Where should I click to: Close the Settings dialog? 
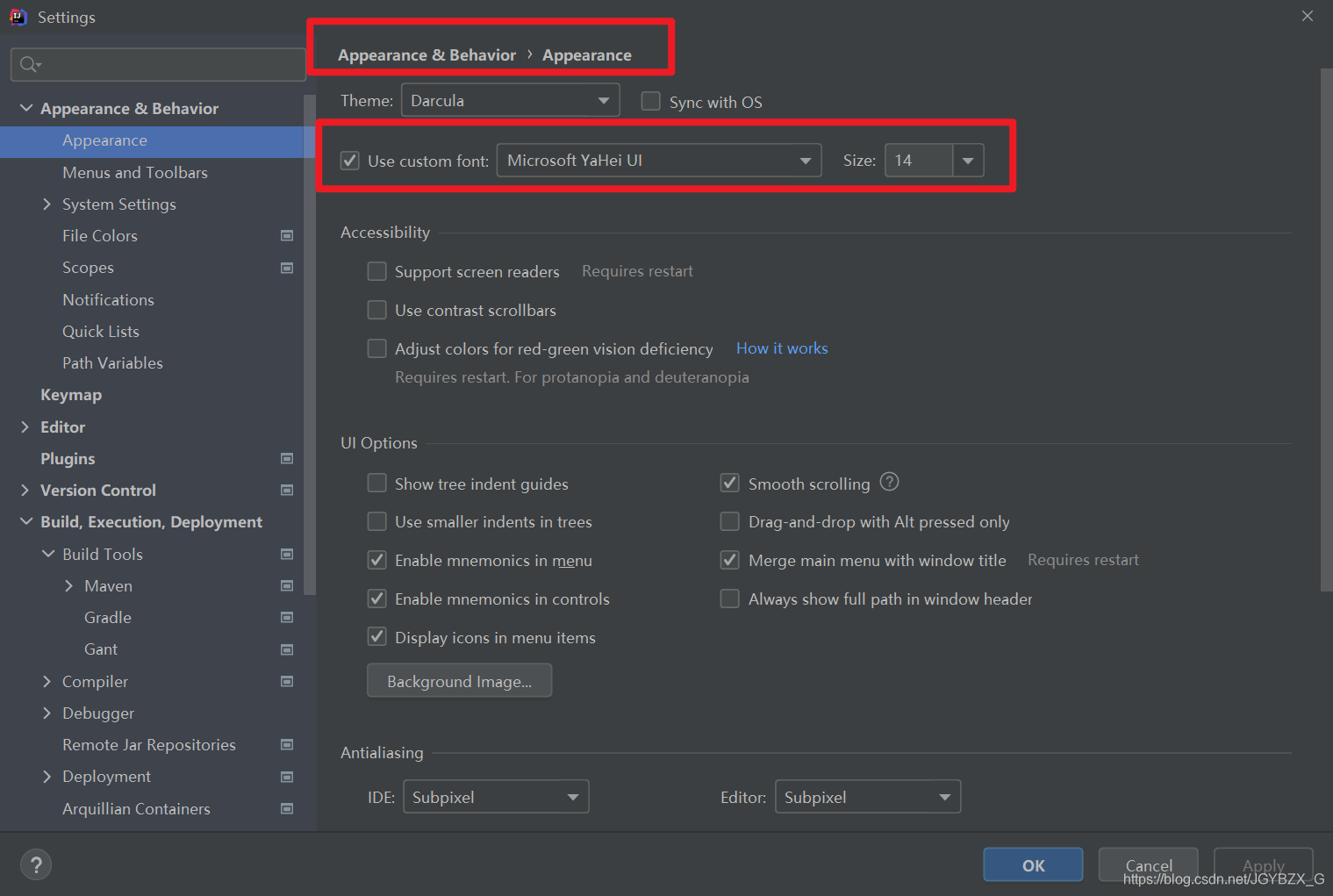1308,16
